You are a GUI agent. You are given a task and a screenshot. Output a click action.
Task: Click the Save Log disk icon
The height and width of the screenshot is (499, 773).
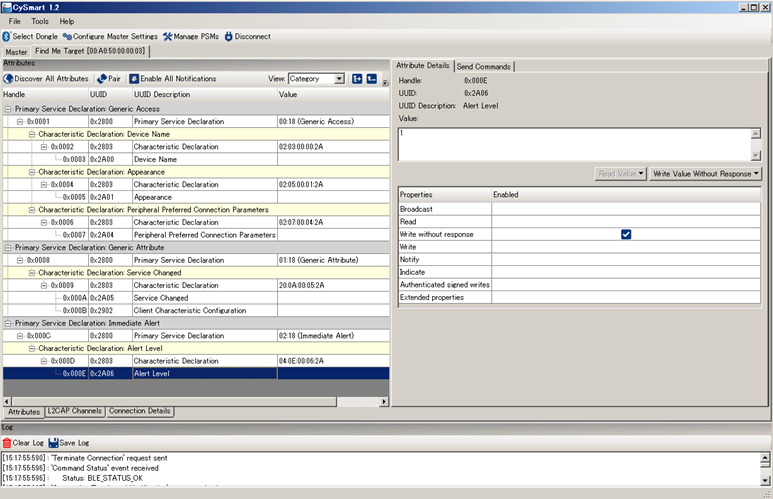53,443
